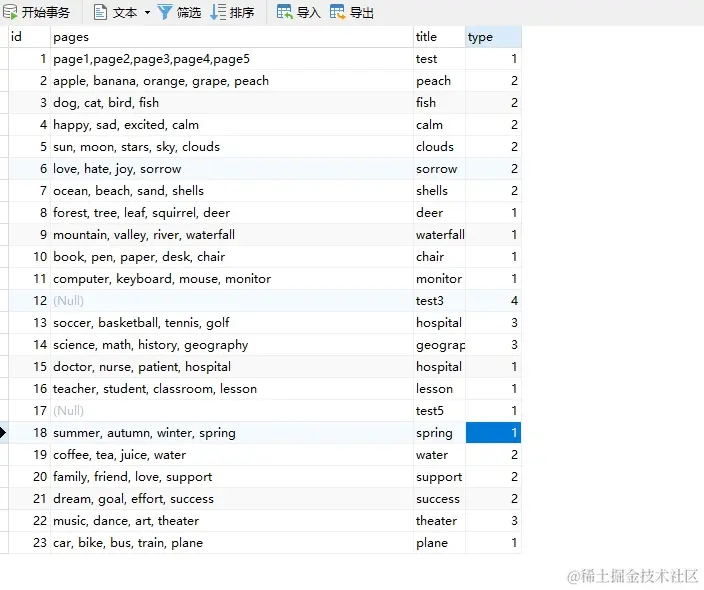Screen dimensions: 704x590
Task: Click title 'hospital' in row 15
Action: 440,367
